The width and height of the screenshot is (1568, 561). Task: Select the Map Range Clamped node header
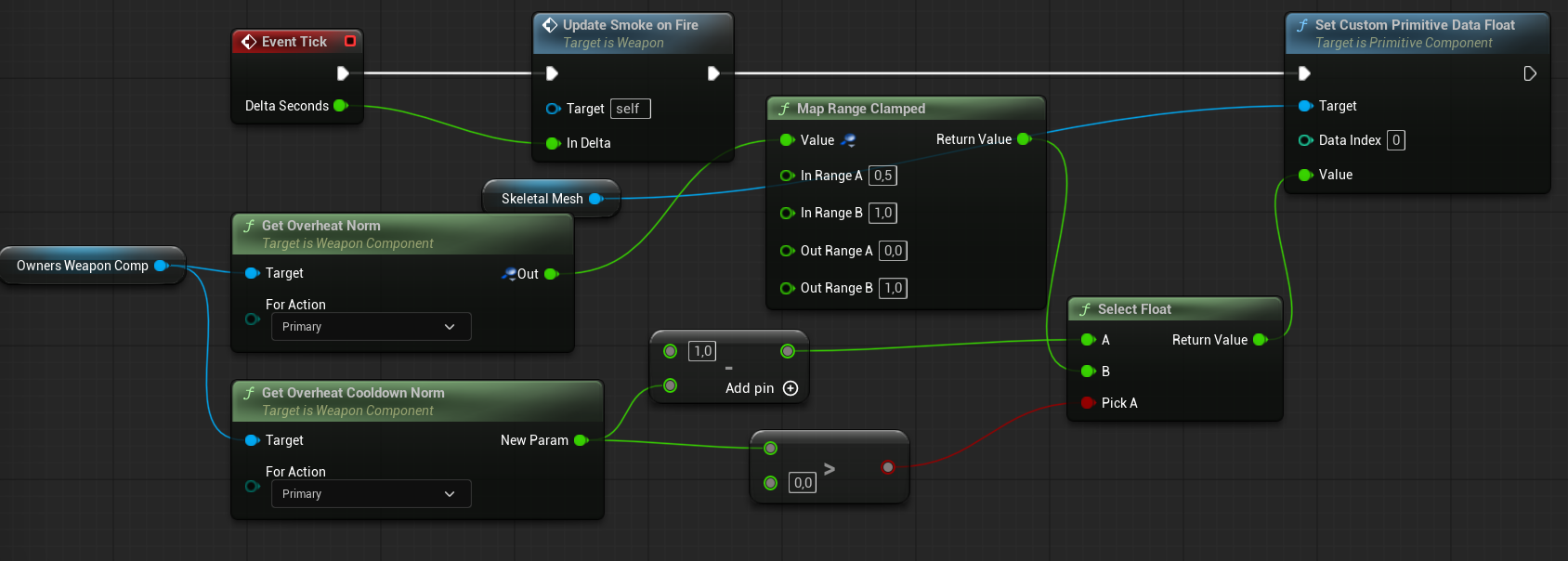[x=860, y=109]
